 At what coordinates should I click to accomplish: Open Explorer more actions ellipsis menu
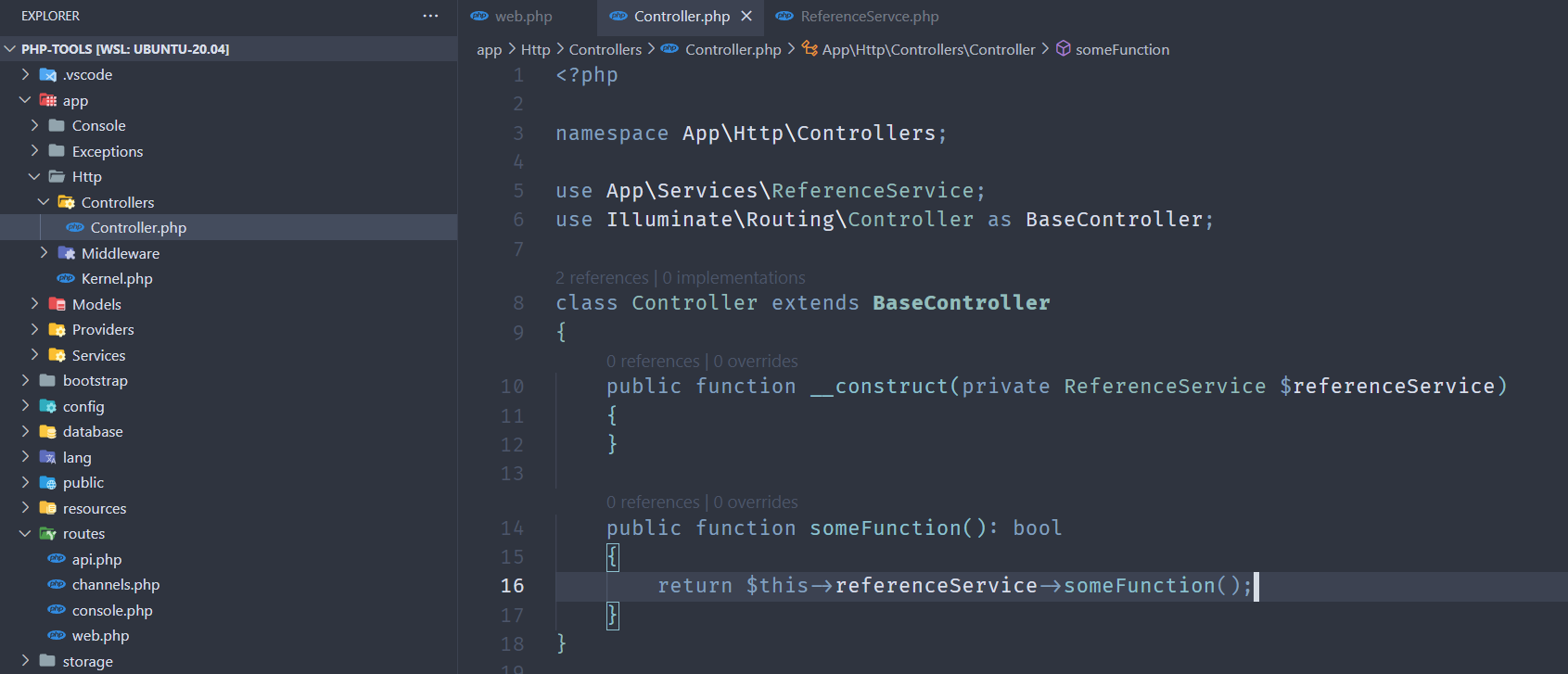(430, 16)
